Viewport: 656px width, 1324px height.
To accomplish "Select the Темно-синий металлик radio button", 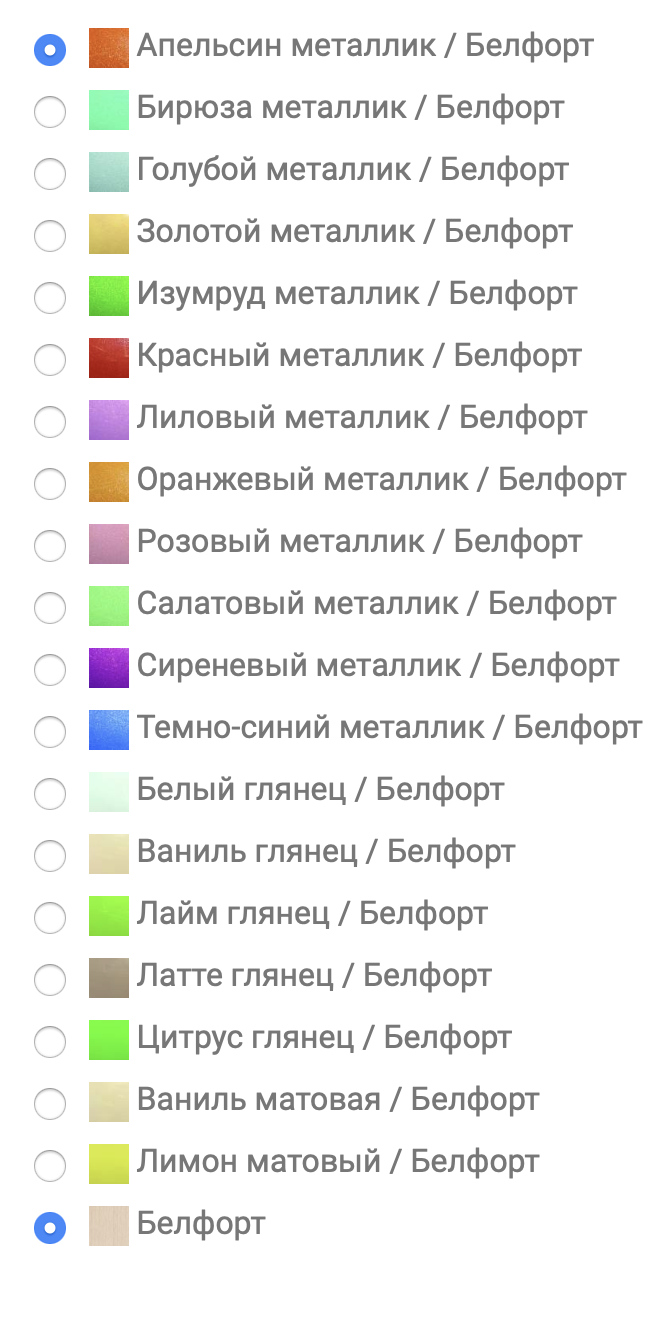I will tap(50, 732).
